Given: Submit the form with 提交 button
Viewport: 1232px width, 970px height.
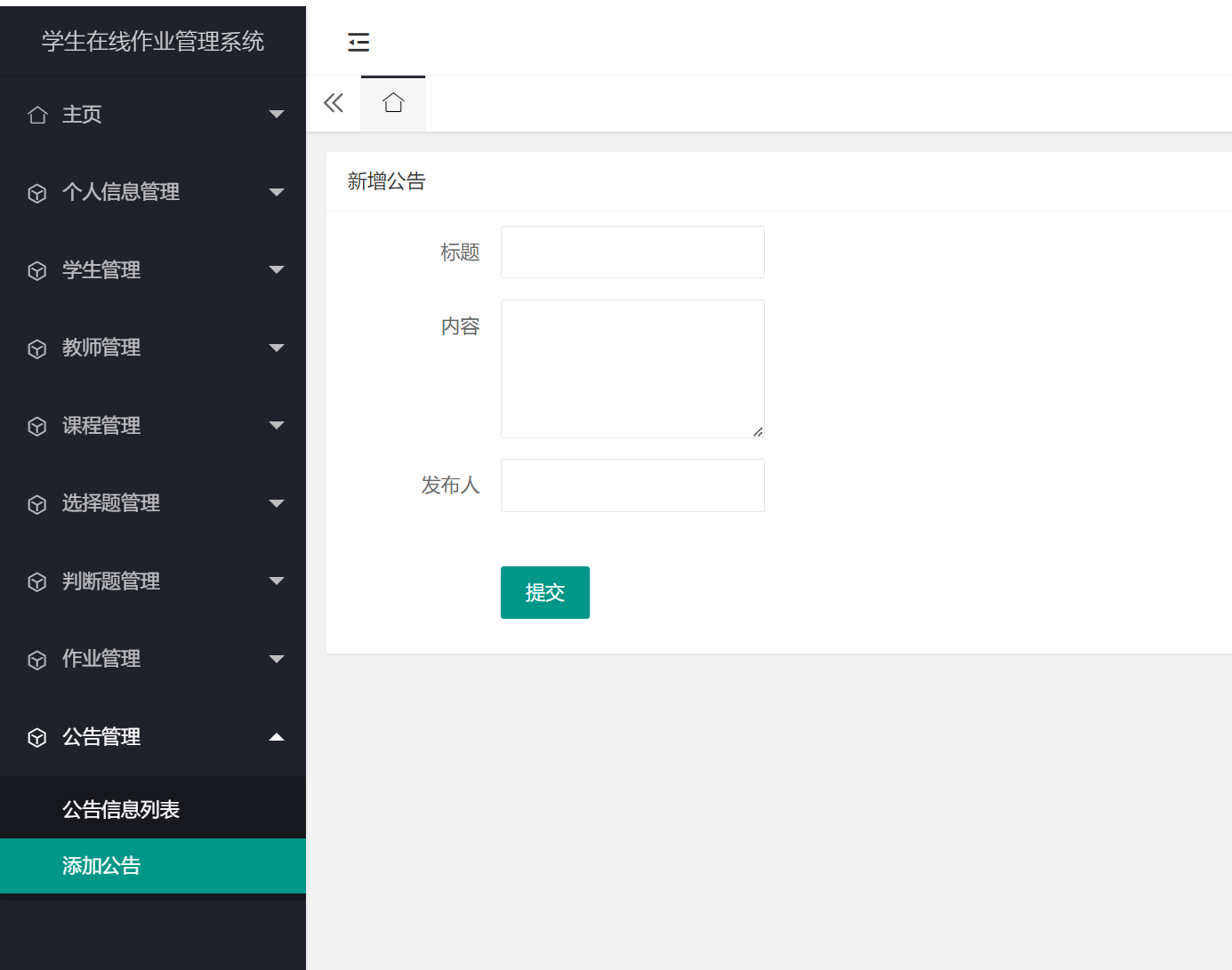Looking at the screenshot, I should pyautogui.click(x=545, y=592).
